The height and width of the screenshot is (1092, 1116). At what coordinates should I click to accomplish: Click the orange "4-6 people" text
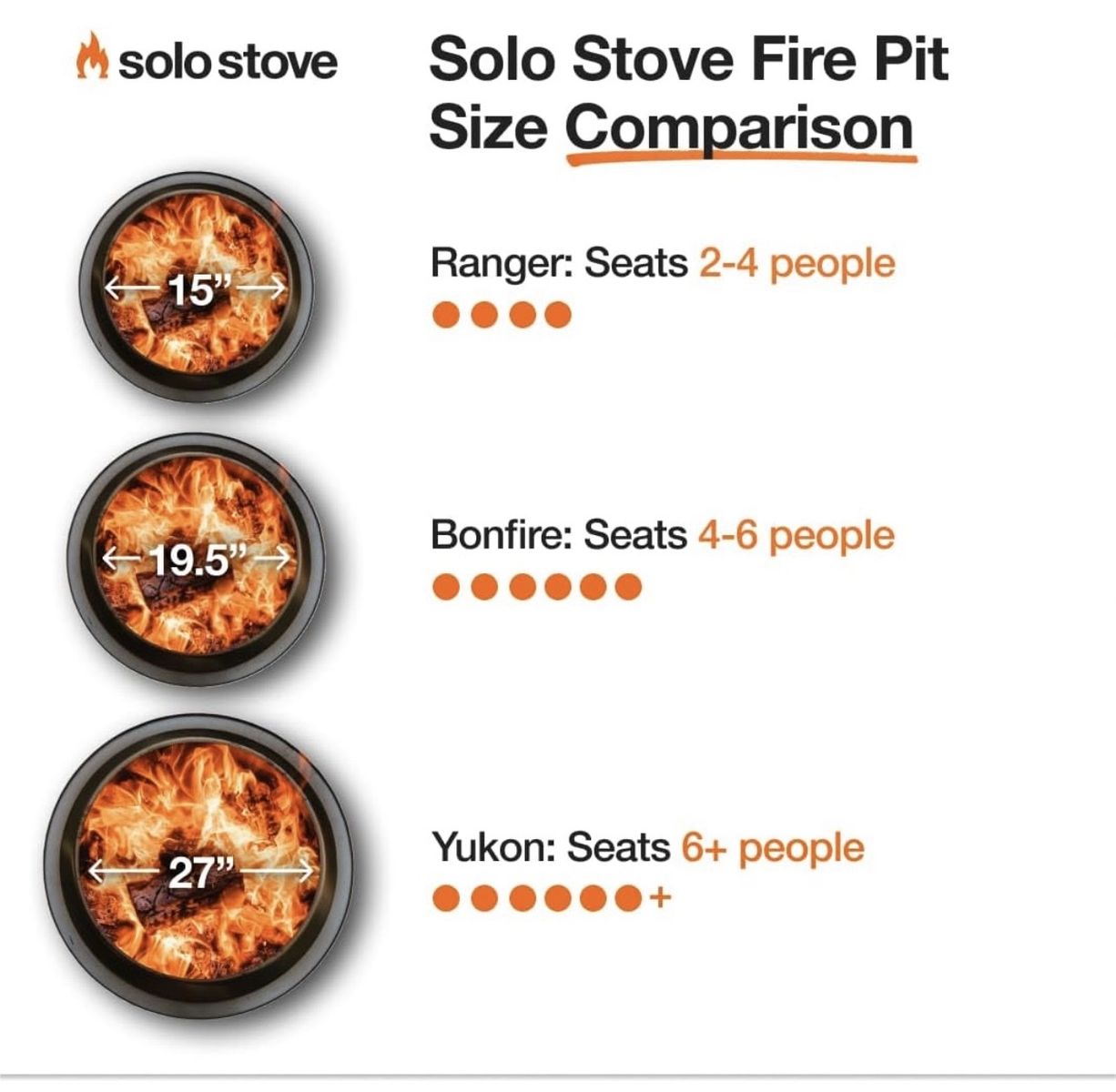[796, 534]
